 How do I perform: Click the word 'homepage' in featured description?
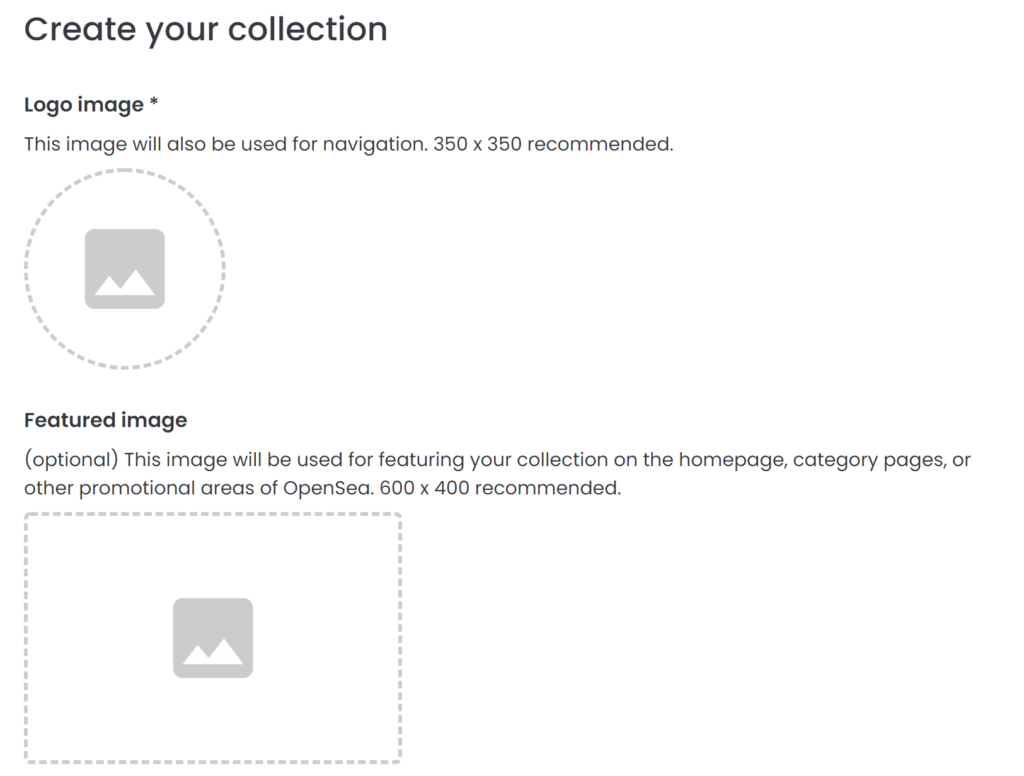pyautogui.click(x=732, y=460)
